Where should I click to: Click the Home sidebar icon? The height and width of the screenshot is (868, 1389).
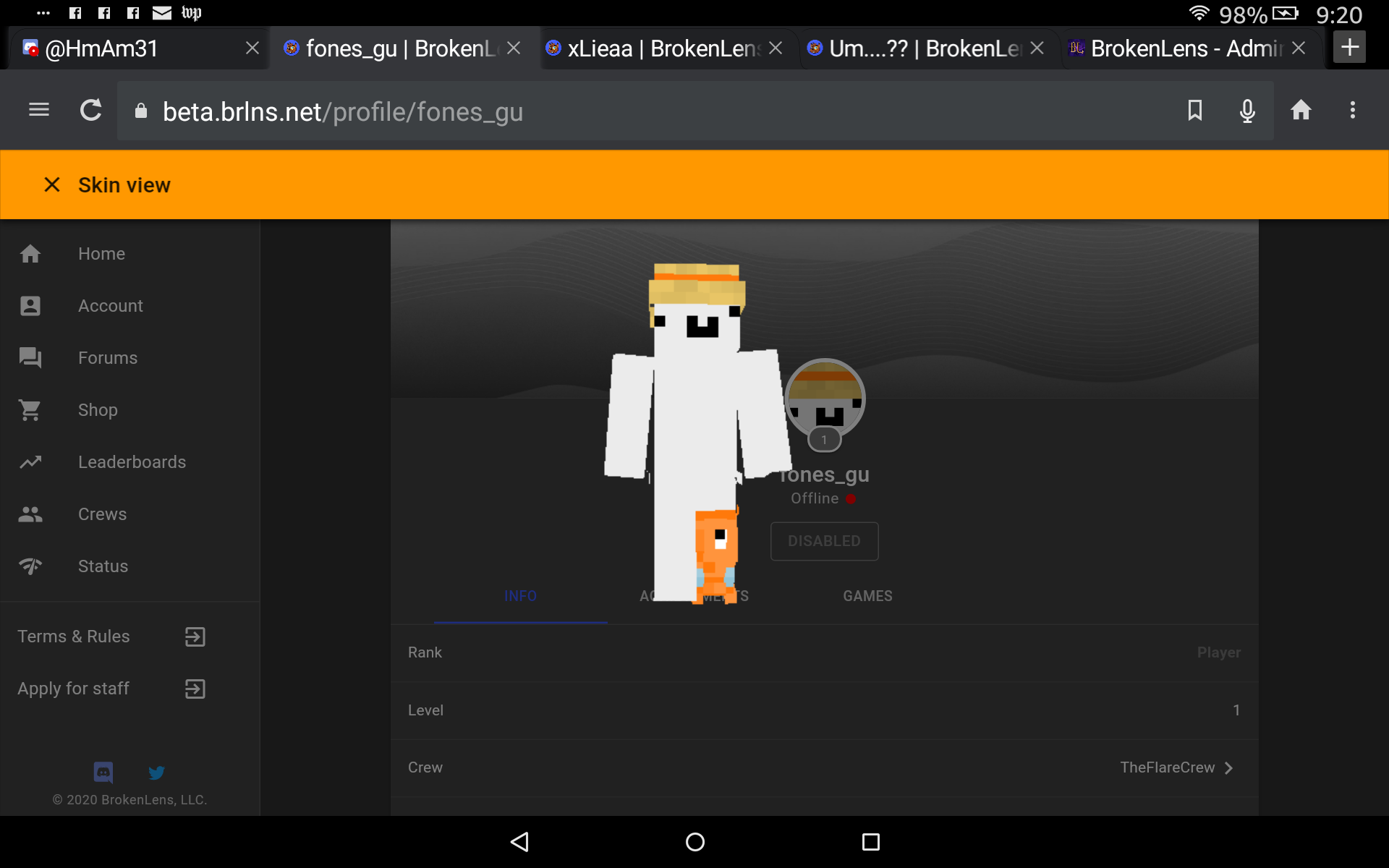click(30, 254)
